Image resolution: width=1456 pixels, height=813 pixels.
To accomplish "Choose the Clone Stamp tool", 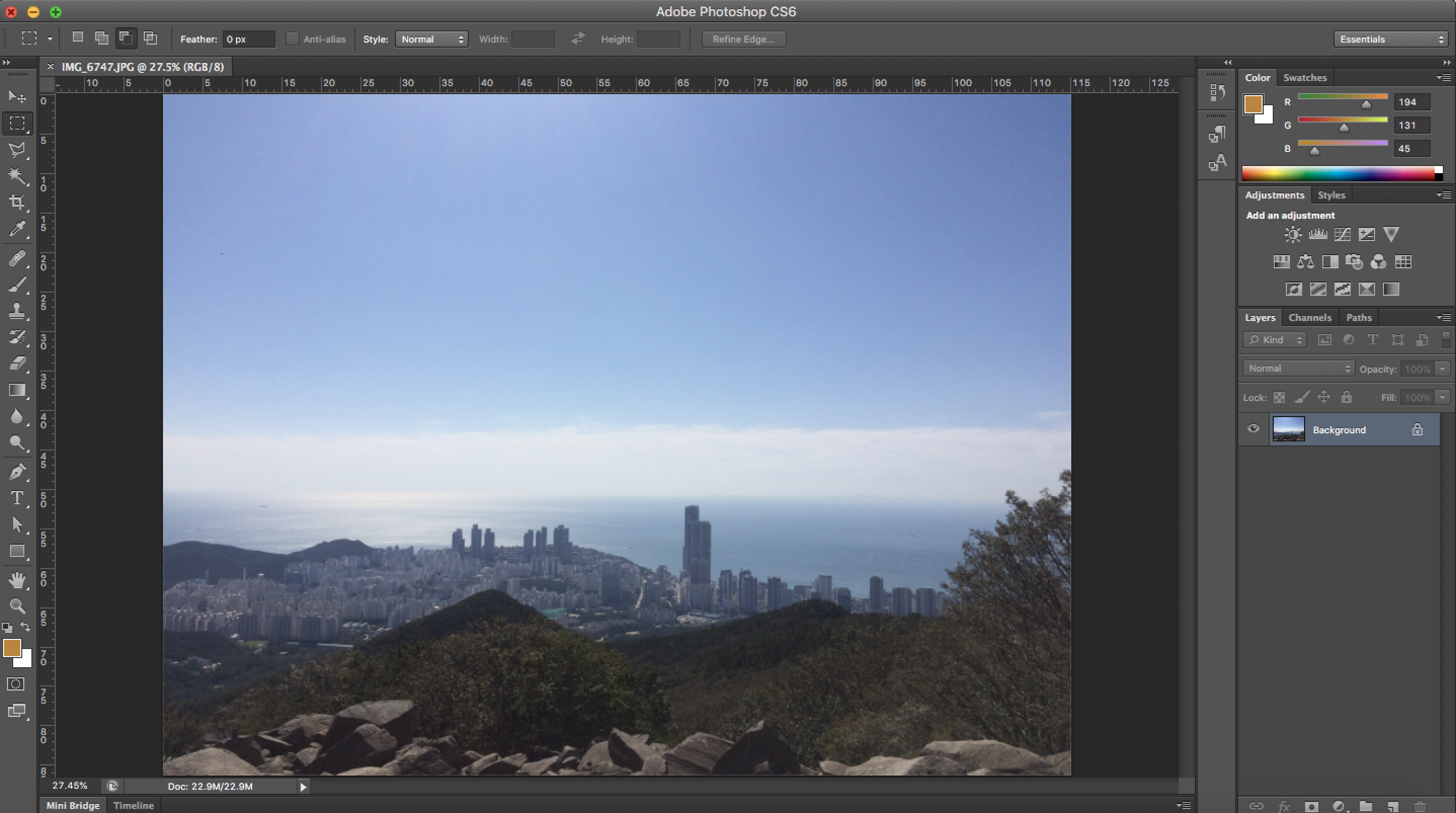I will [x=17, y=310].
